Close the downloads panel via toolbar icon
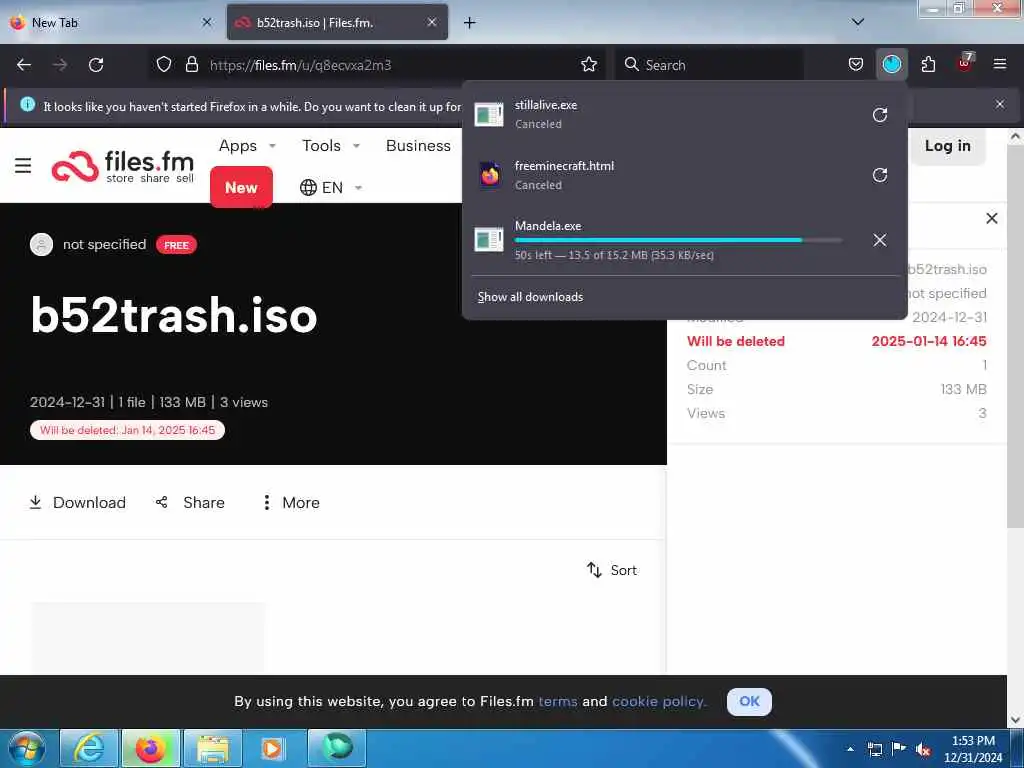 point(891,65)
